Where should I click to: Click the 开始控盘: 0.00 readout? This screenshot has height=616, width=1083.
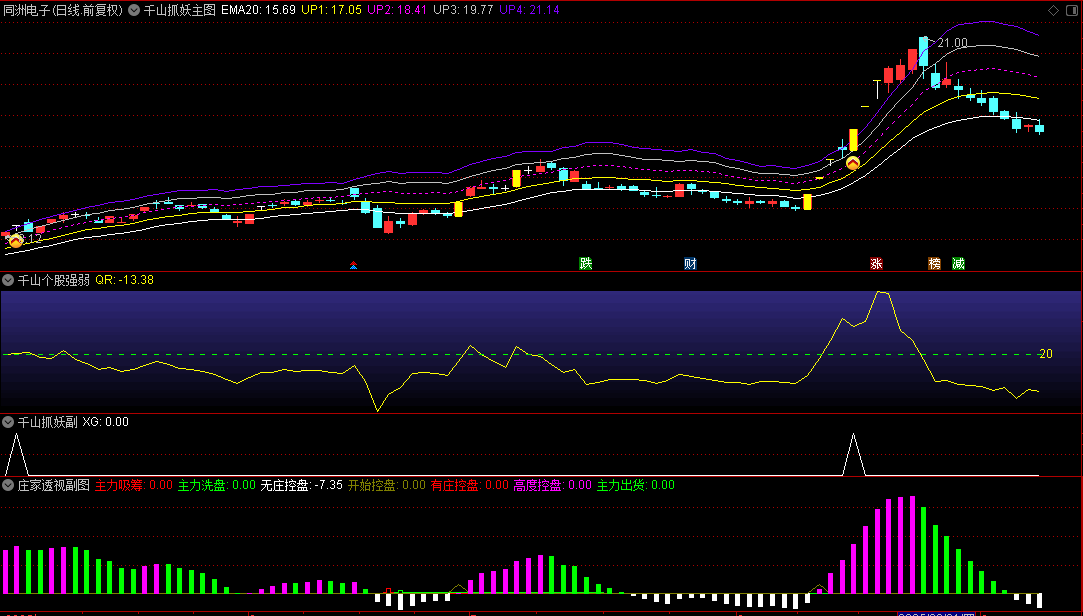point(387,485)
